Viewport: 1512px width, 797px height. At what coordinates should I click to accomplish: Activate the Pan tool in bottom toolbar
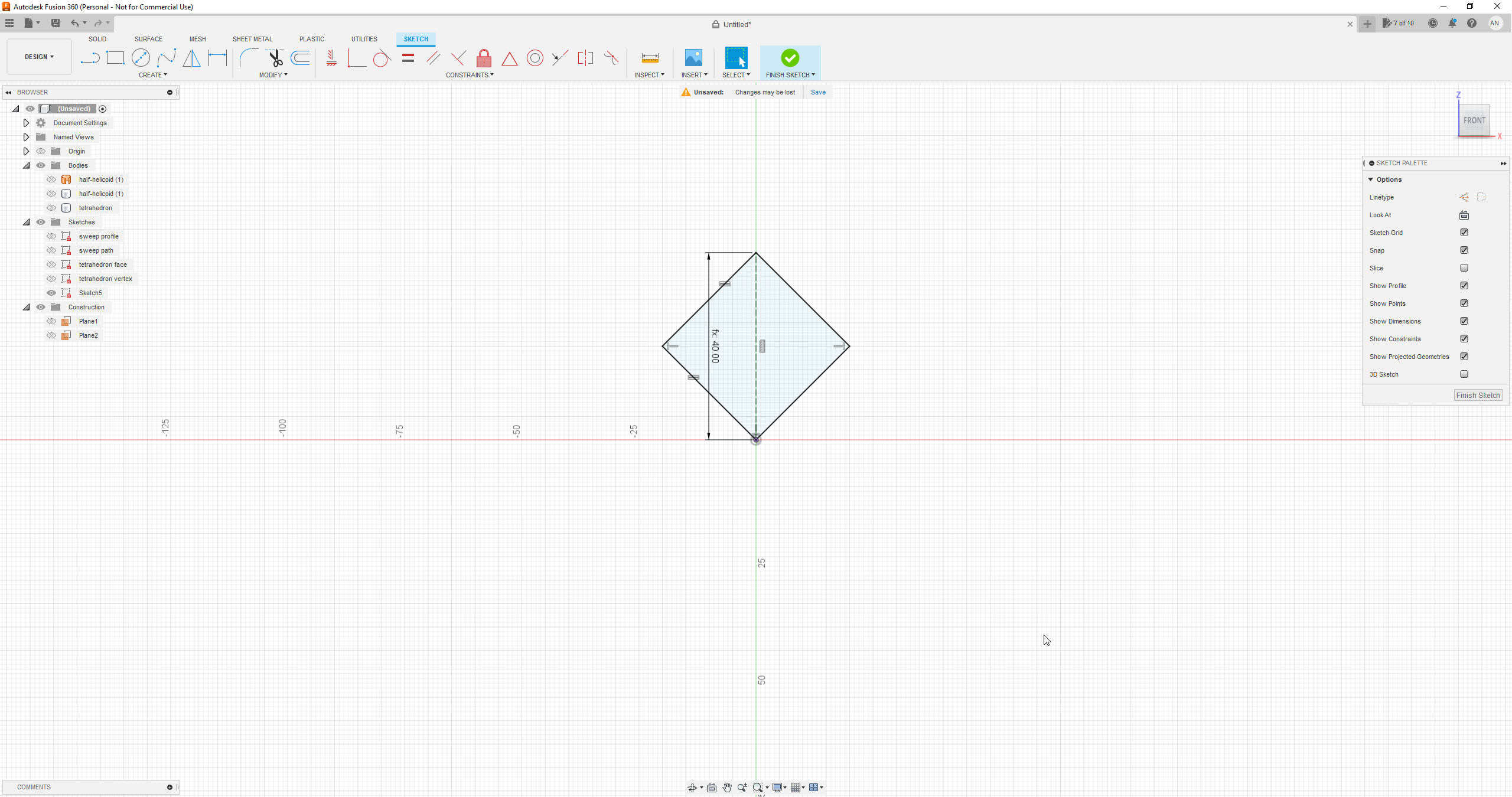click(726, 787)
